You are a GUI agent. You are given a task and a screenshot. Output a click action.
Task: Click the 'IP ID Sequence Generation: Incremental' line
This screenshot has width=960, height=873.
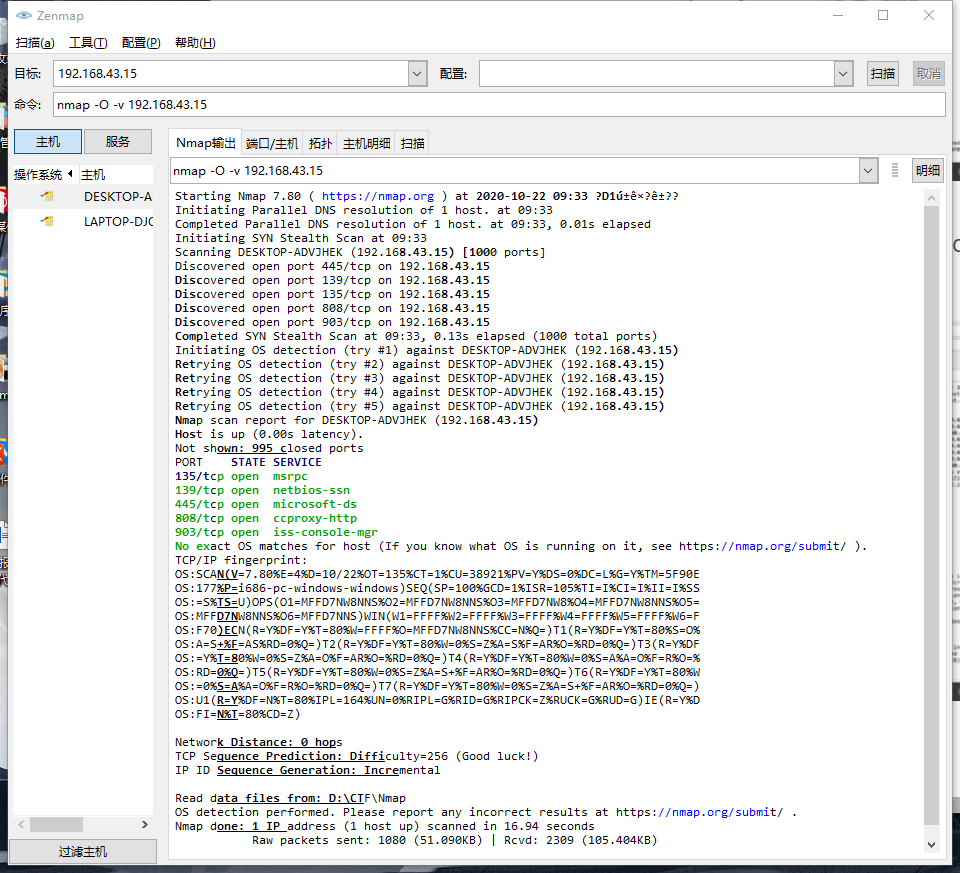click(307, 770)
